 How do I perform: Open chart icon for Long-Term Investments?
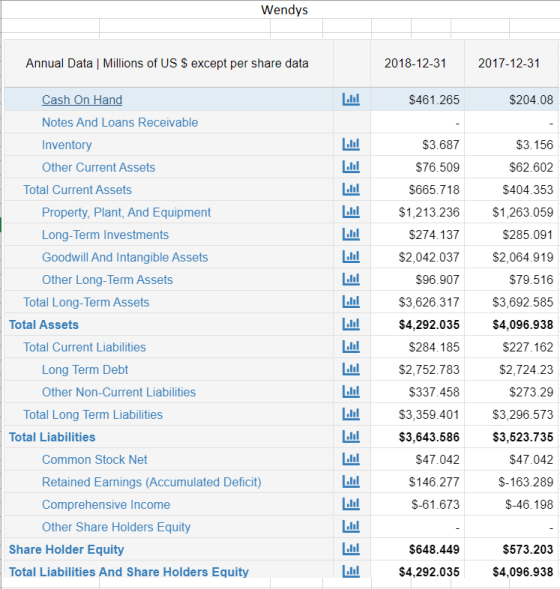click(x=351, y=234)
